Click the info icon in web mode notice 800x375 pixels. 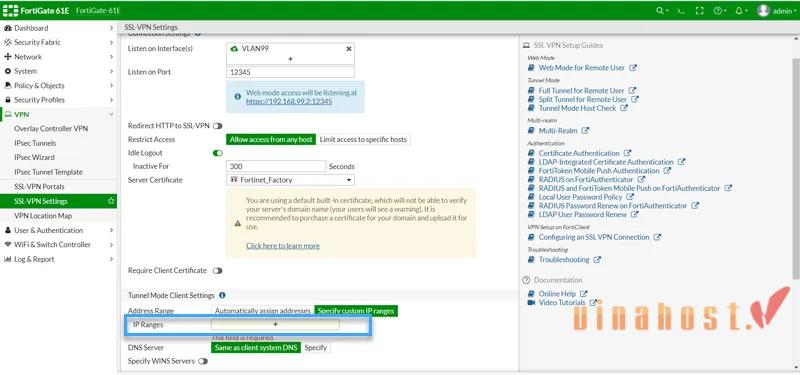tap(237, 96)
